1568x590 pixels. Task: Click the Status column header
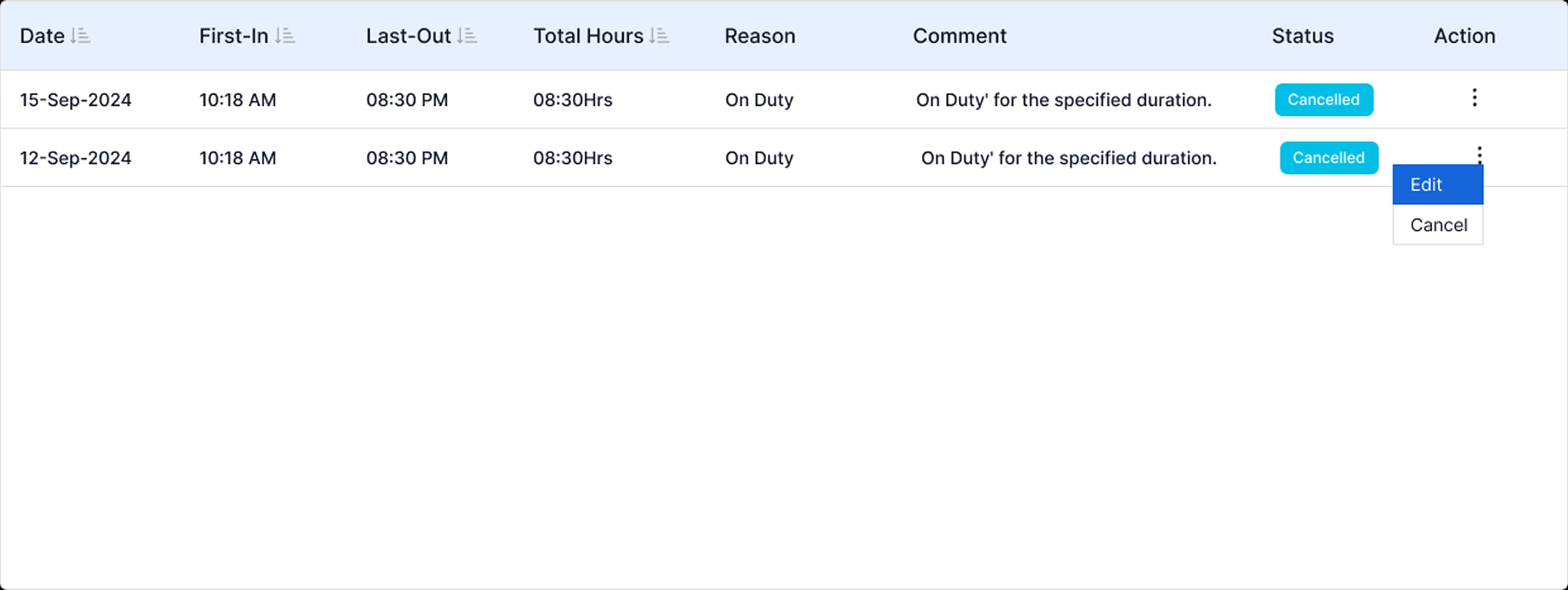tap(1302, 36)
